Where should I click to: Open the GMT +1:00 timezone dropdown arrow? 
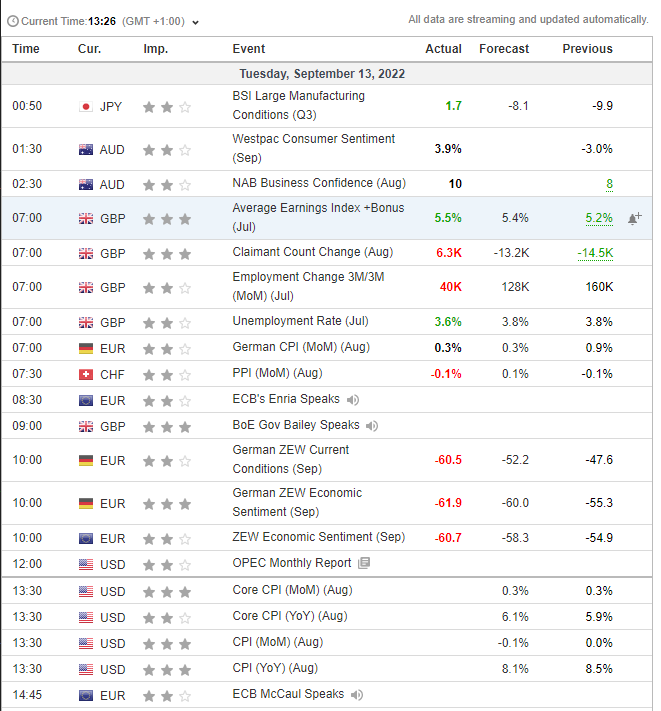click(196, 22)
